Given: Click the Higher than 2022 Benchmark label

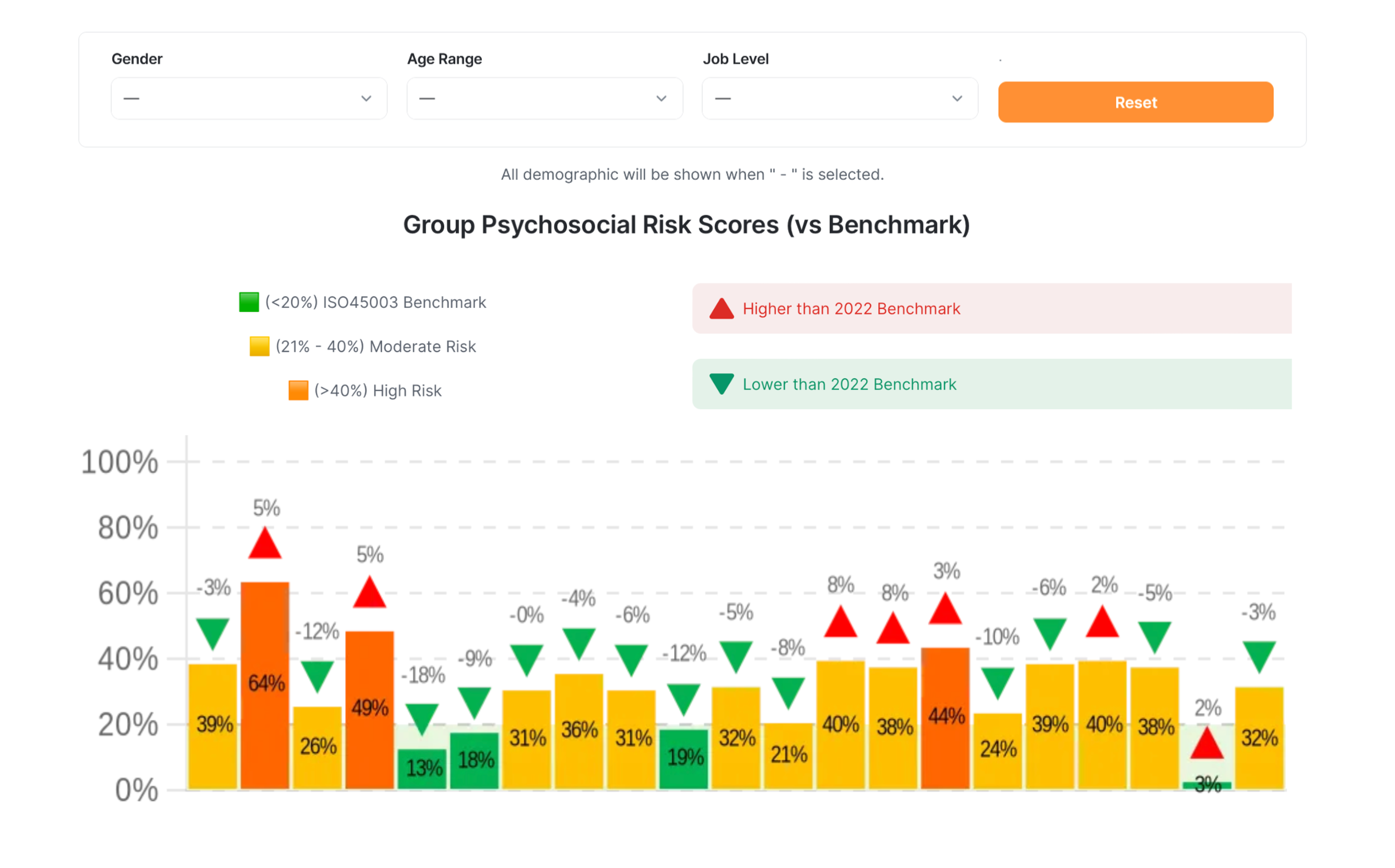Looking at the screenshot, I should point(851,309).
